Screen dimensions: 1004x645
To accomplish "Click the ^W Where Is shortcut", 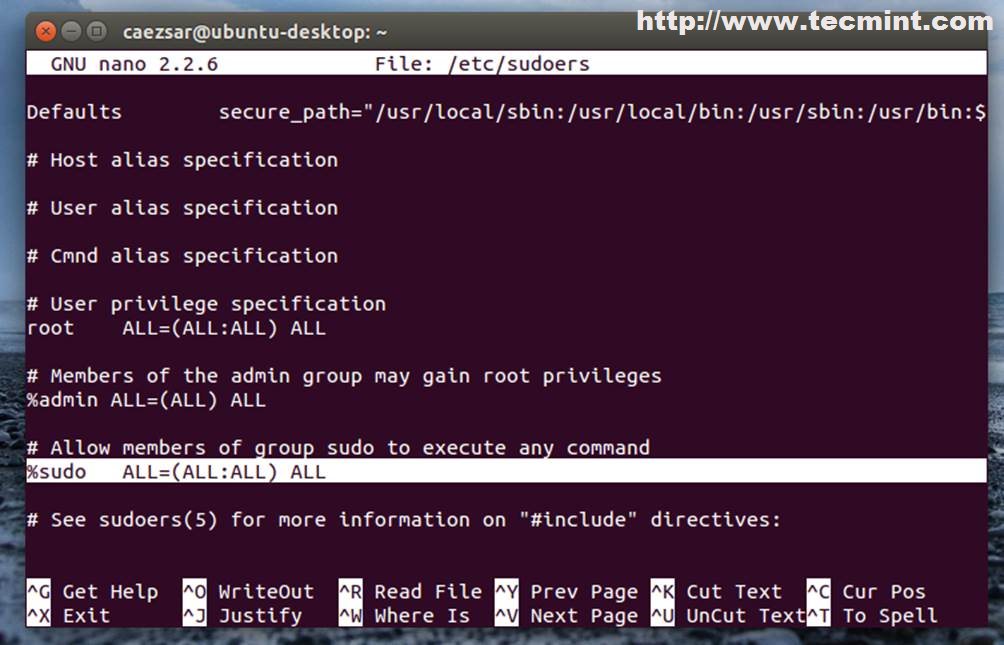I will (405, 616).
